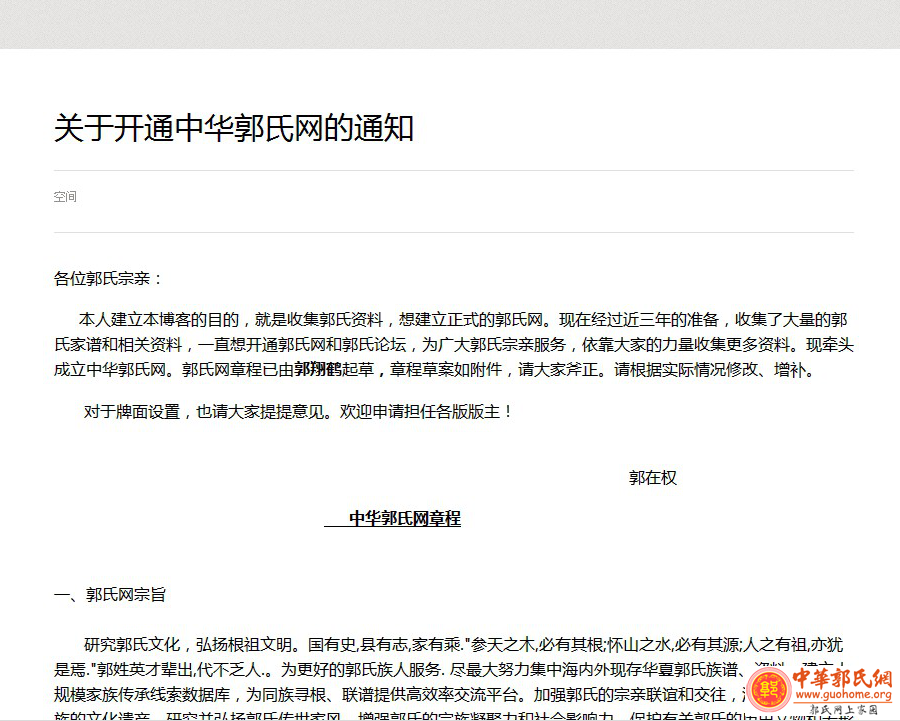Screen dimensions: 900x721
Task: Click the bold name 郭翔鹤 in the paragraph
Action: (318, 370)
